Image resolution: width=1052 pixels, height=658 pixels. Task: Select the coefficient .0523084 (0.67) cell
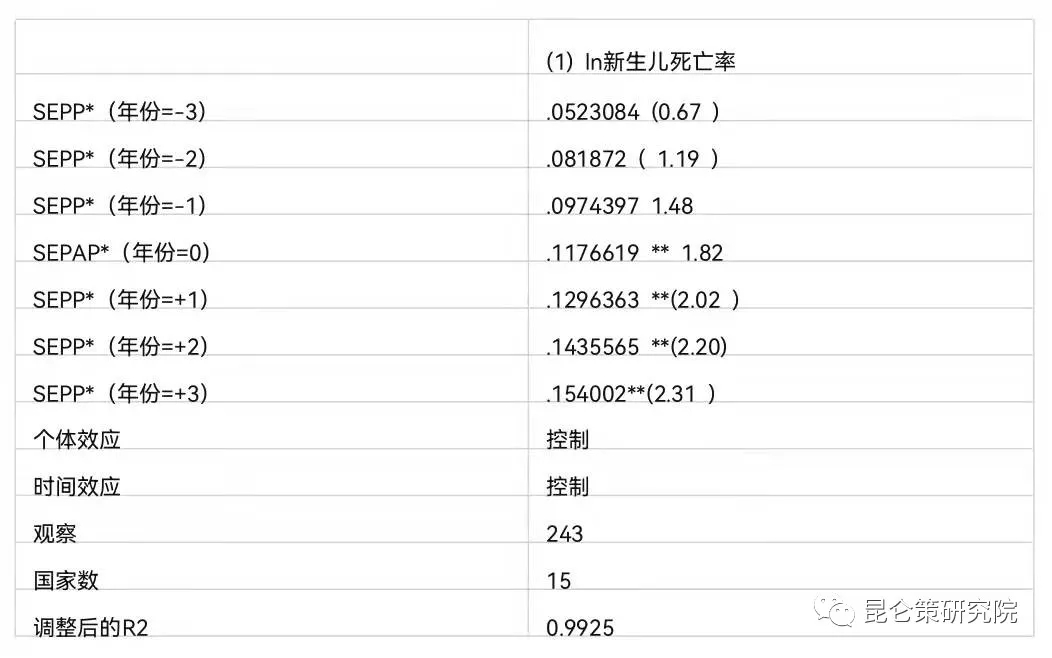[632, 112]
